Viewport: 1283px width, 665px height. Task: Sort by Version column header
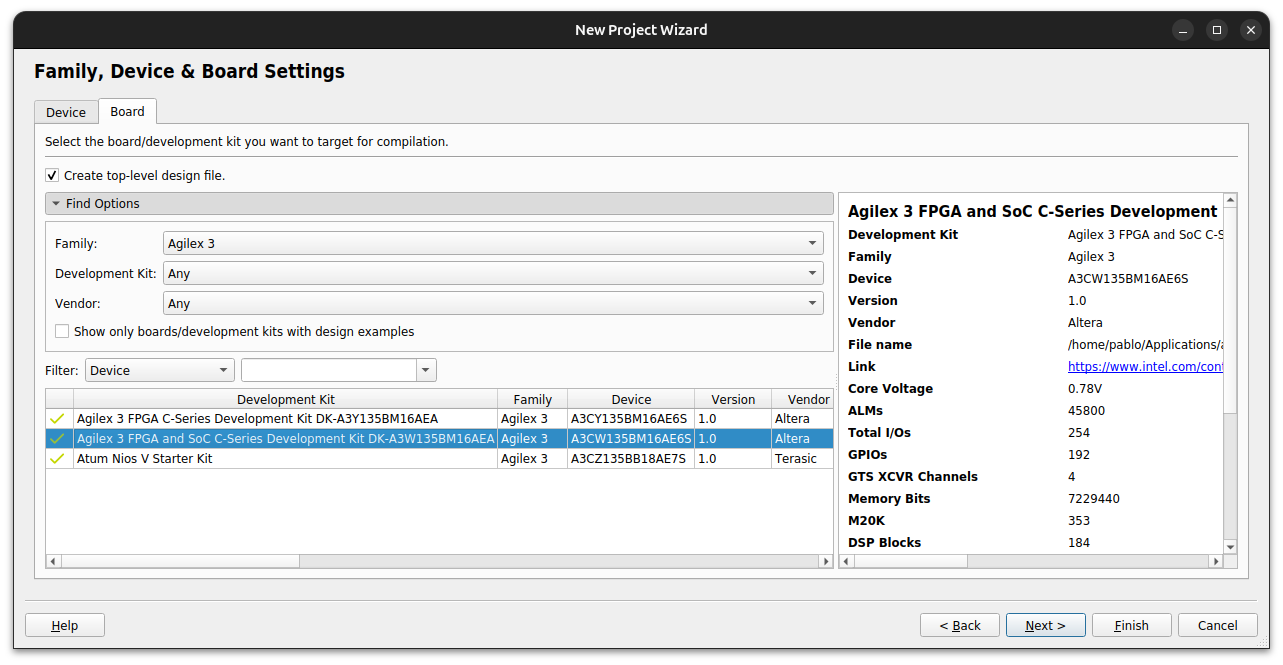click(x=733, y=399)
